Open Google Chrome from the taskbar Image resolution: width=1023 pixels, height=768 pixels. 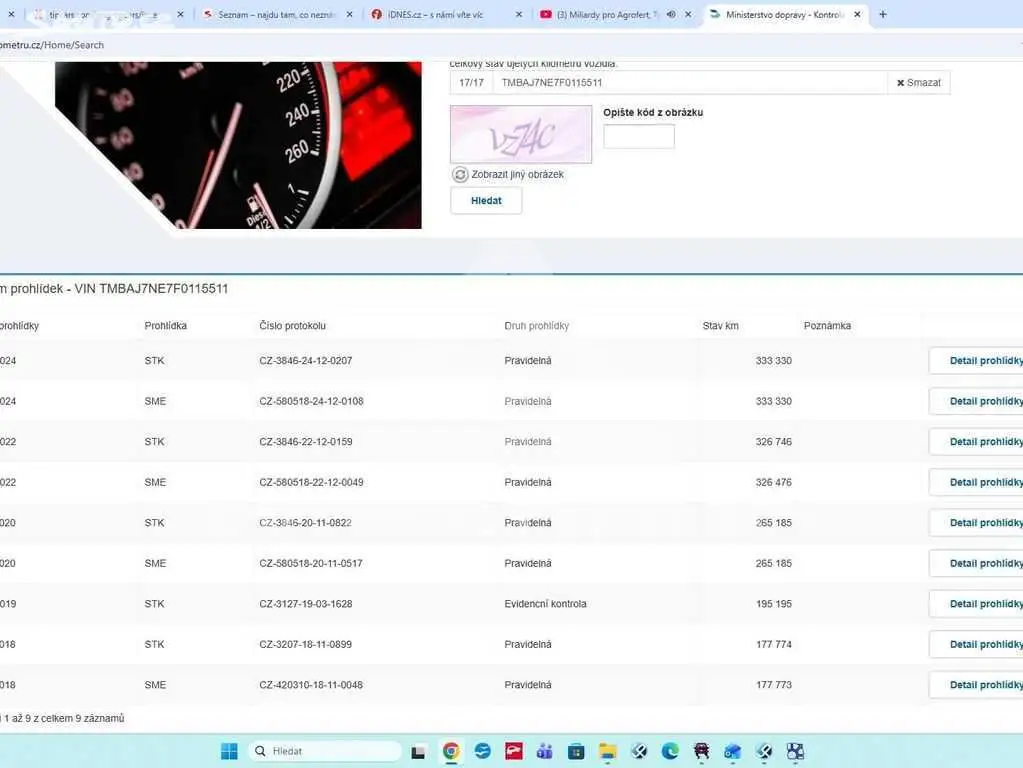coord(451,751)
